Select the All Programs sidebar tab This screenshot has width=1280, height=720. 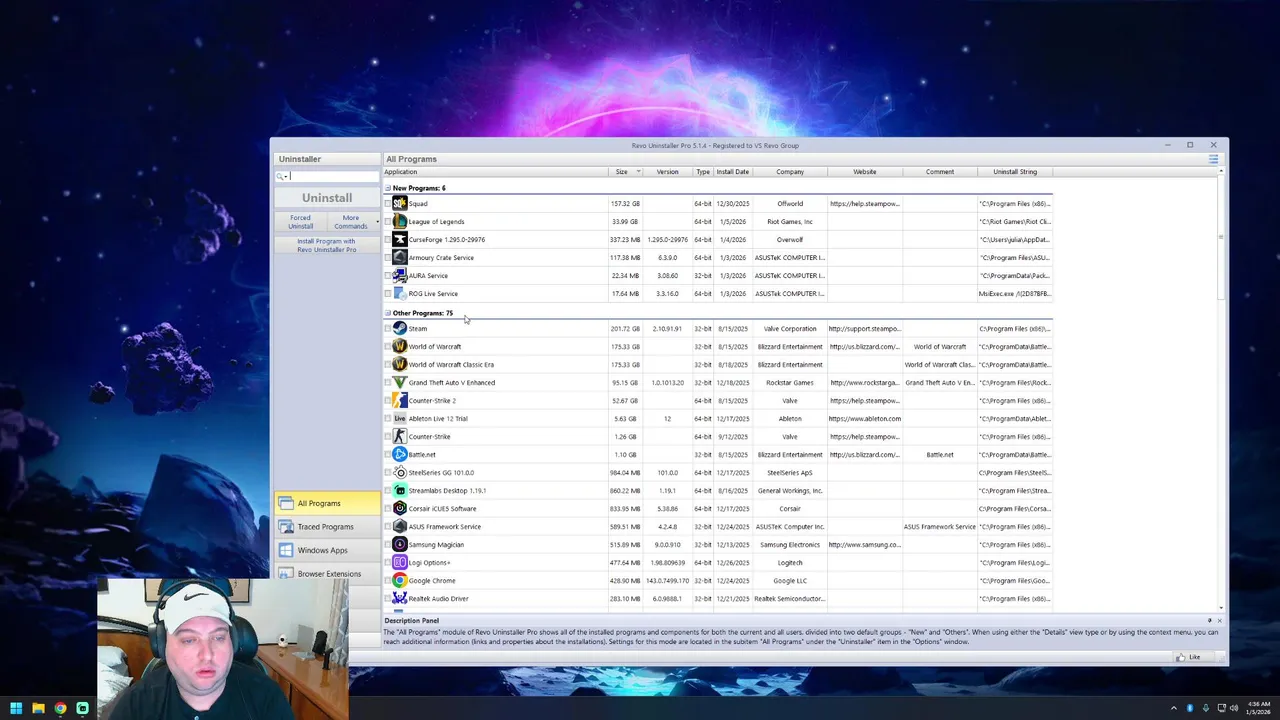(x=327, y=503)
